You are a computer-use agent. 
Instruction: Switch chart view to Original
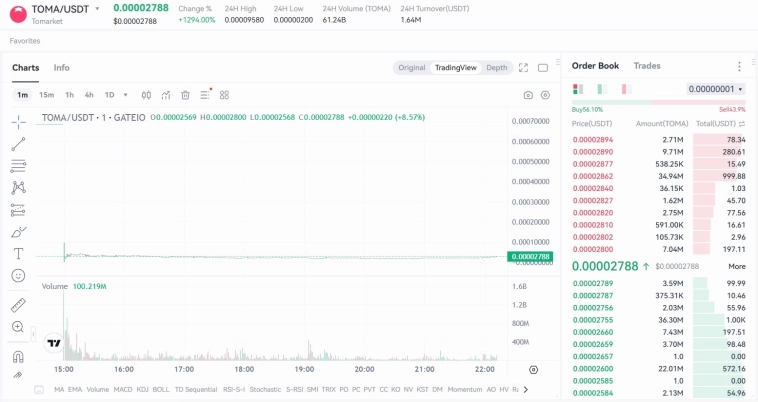[411, 68]
